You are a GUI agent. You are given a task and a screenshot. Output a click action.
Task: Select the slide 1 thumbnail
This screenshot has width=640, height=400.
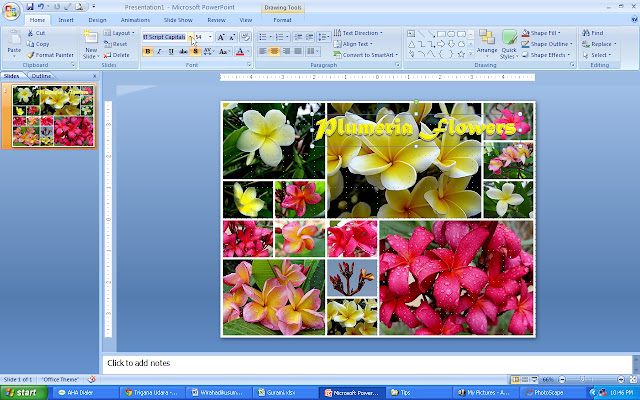[x=54, y=116]
